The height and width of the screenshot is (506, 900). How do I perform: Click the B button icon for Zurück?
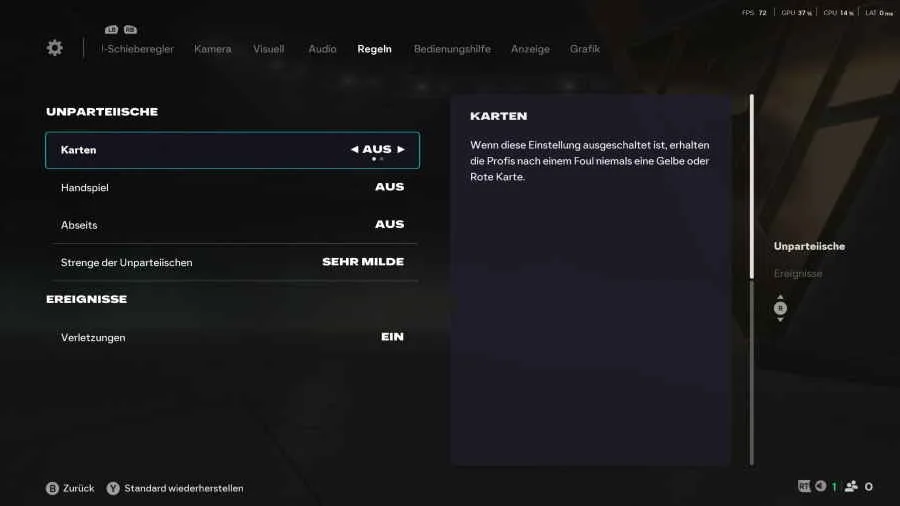click(x=52, y=488)
